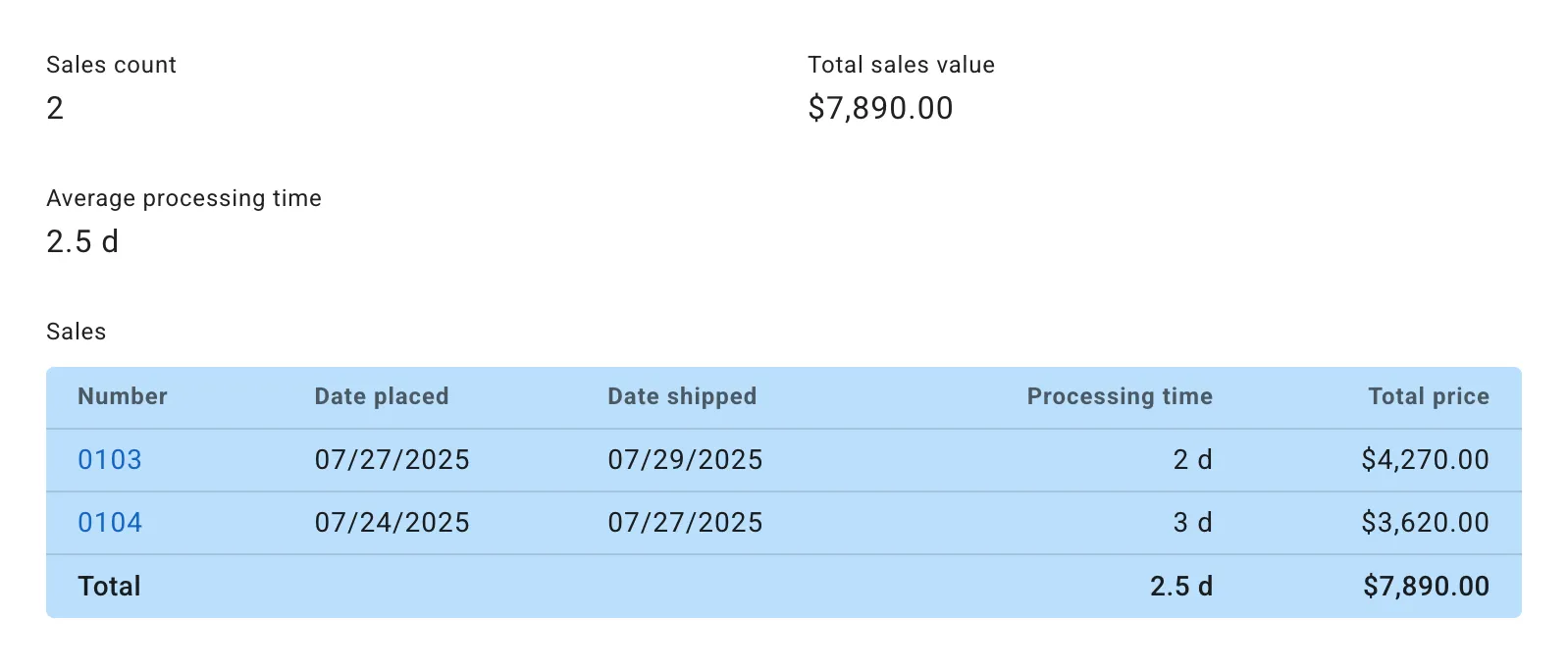Click the Date placed column header
1568x671 pixels.
382,396
